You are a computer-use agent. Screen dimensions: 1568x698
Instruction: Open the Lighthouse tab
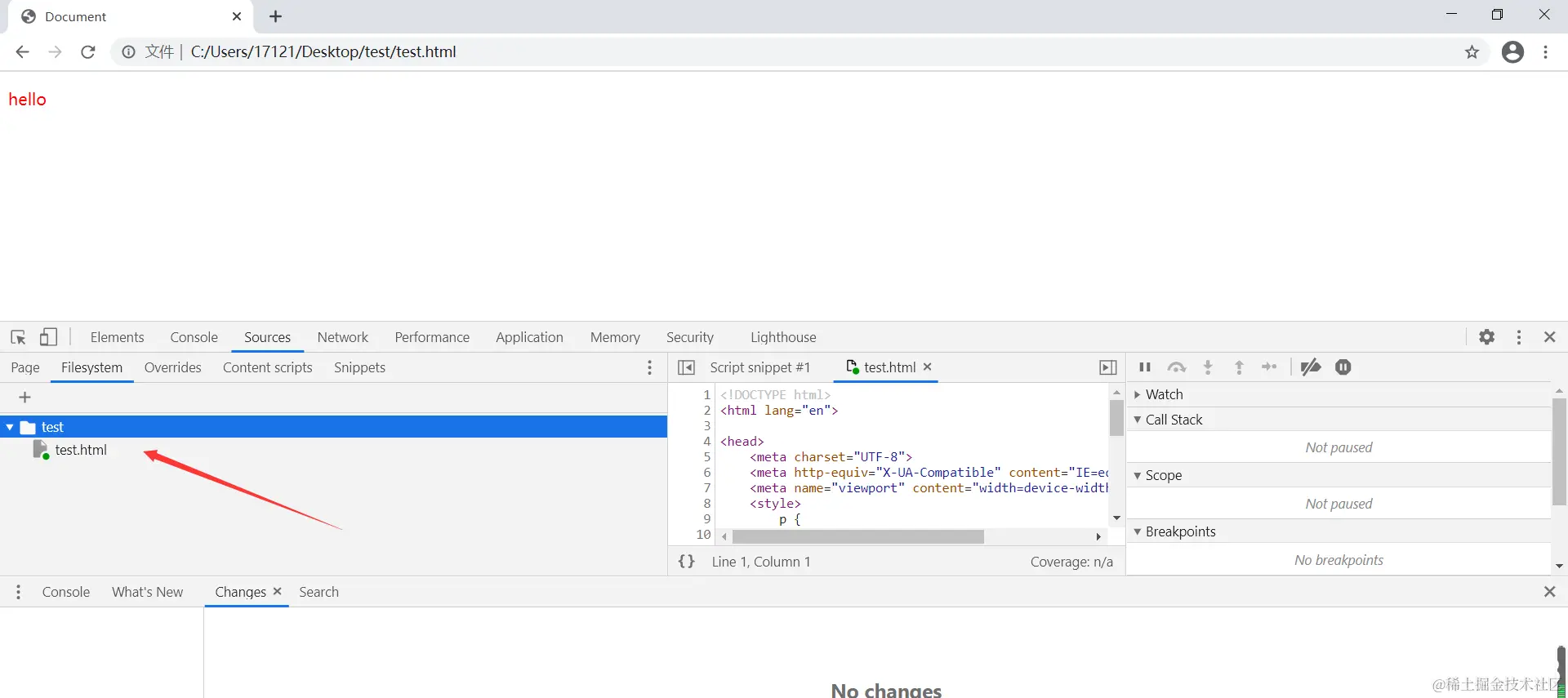tap(783, 337)
